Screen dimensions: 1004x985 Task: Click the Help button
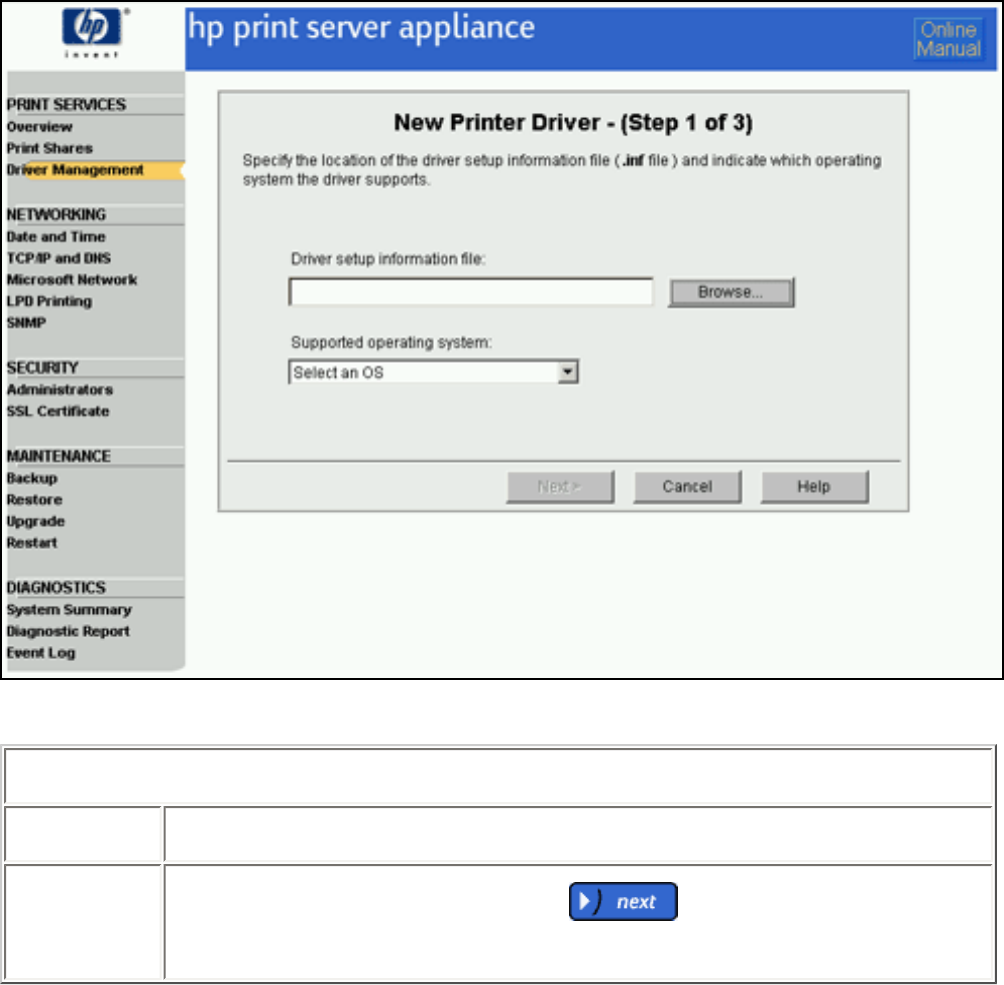[x=814, y=487]
